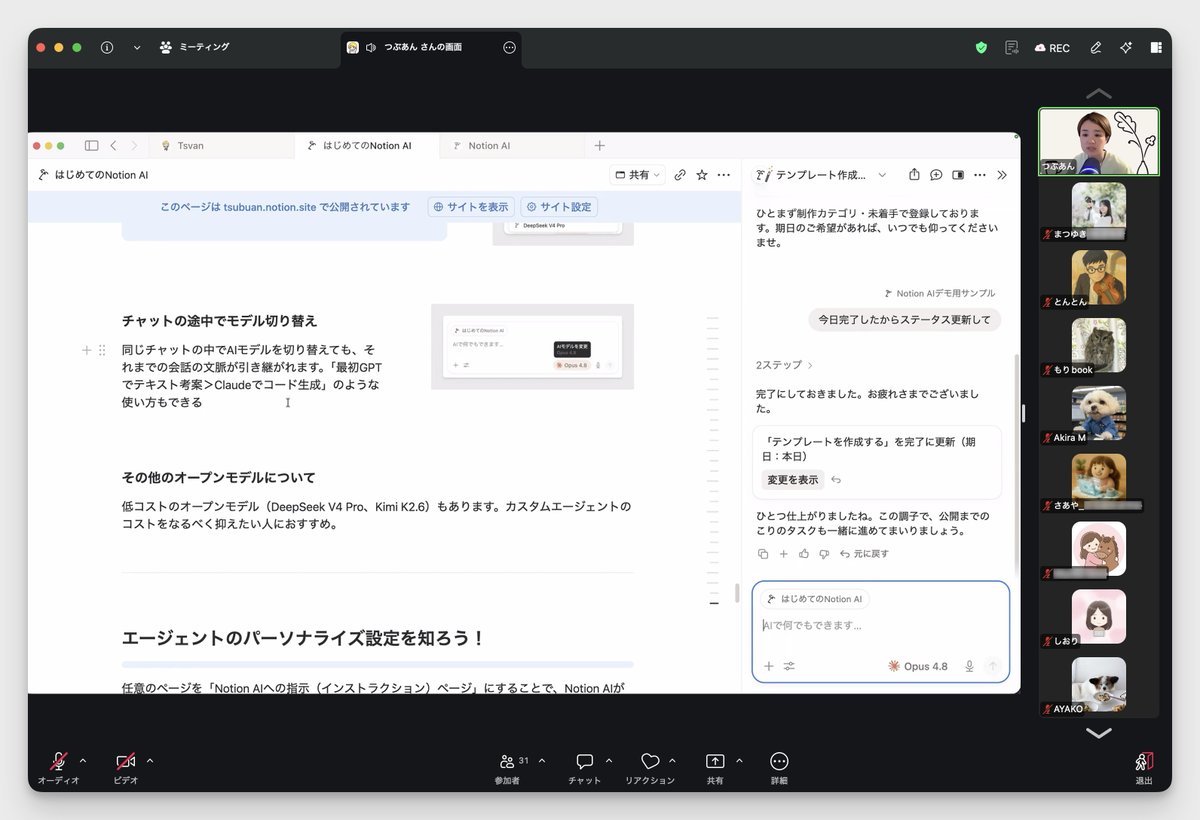Open Notion 共有 share dropdown
The width and height of the screenshot is (1200, 820).
[x=638, y=175]
